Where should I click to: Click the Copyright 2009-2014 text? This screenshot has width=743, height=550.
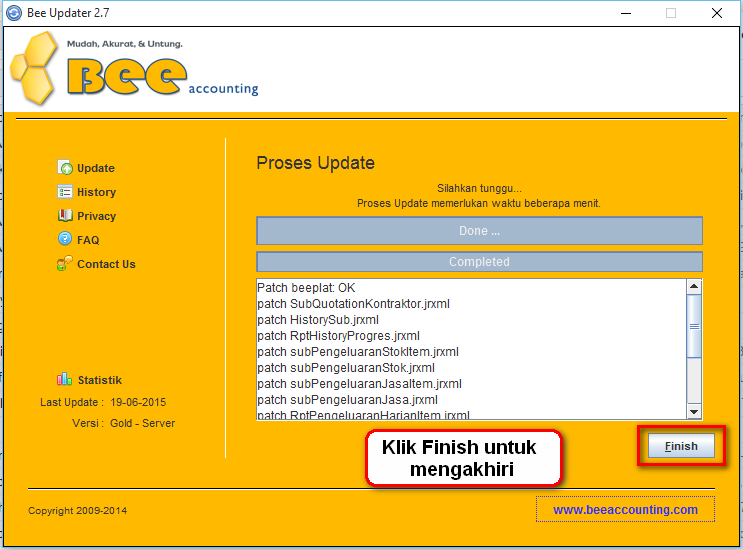(77, 511)
